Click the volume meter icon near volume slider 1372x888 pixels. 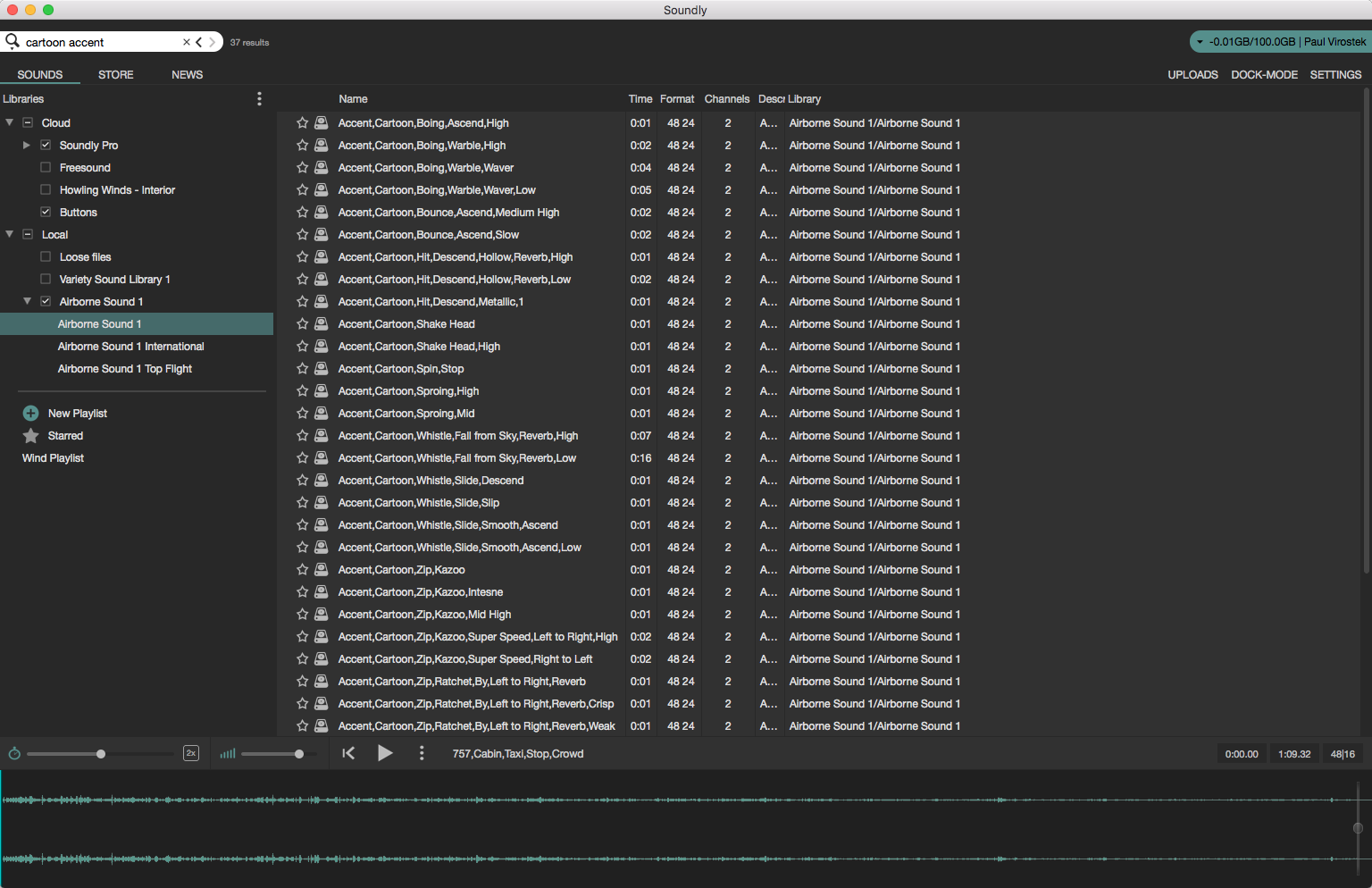tap(227, 753)
